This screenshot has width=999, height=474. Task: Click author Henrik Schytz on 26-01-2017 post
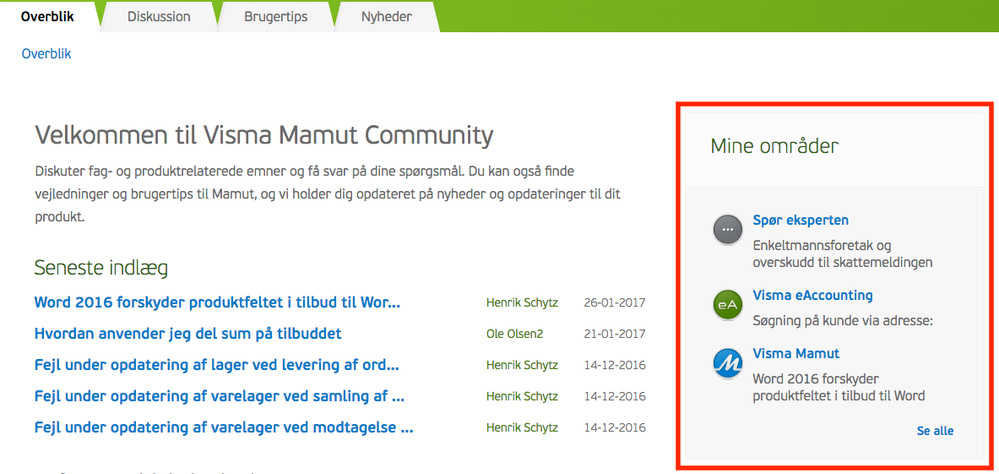pos(522,303)
